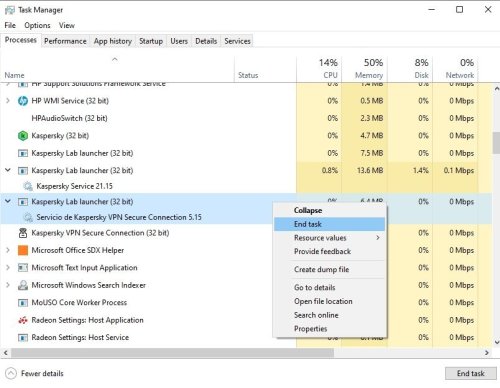The height and width of the screenshot is (388, 500).
Task: Switch to the Users tab
Action: click(179, 41)
